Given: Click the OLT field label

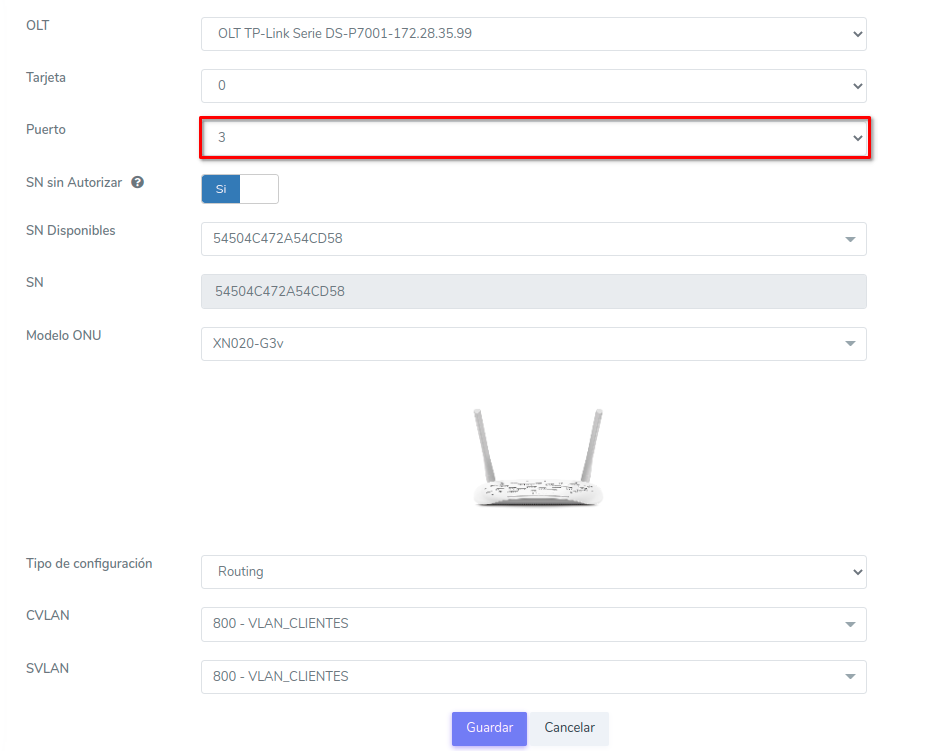Looking at the screenshot, I should pyautogui.click(x=37, y=25).
